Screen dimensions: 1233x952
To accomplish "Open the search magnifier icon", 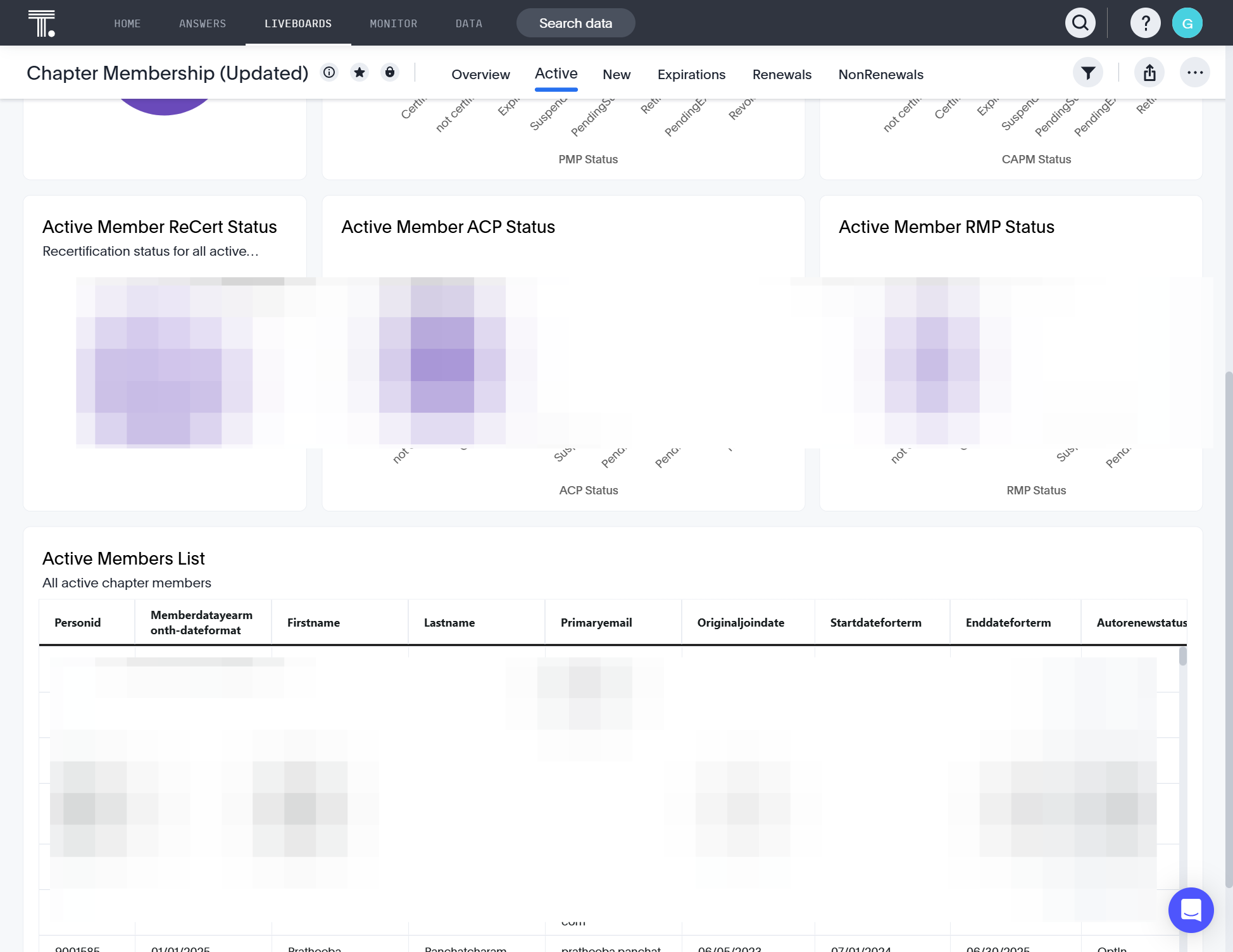I will (x=1080, y=23).
